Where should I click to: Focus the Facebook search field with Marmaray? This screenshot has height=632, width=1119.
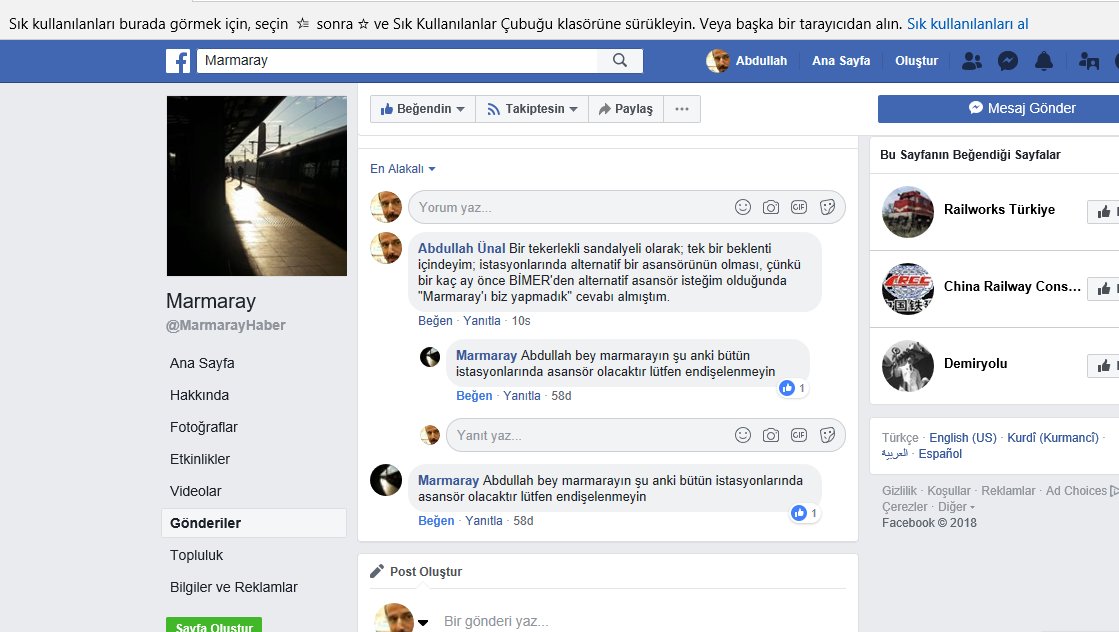coord(398,61)
